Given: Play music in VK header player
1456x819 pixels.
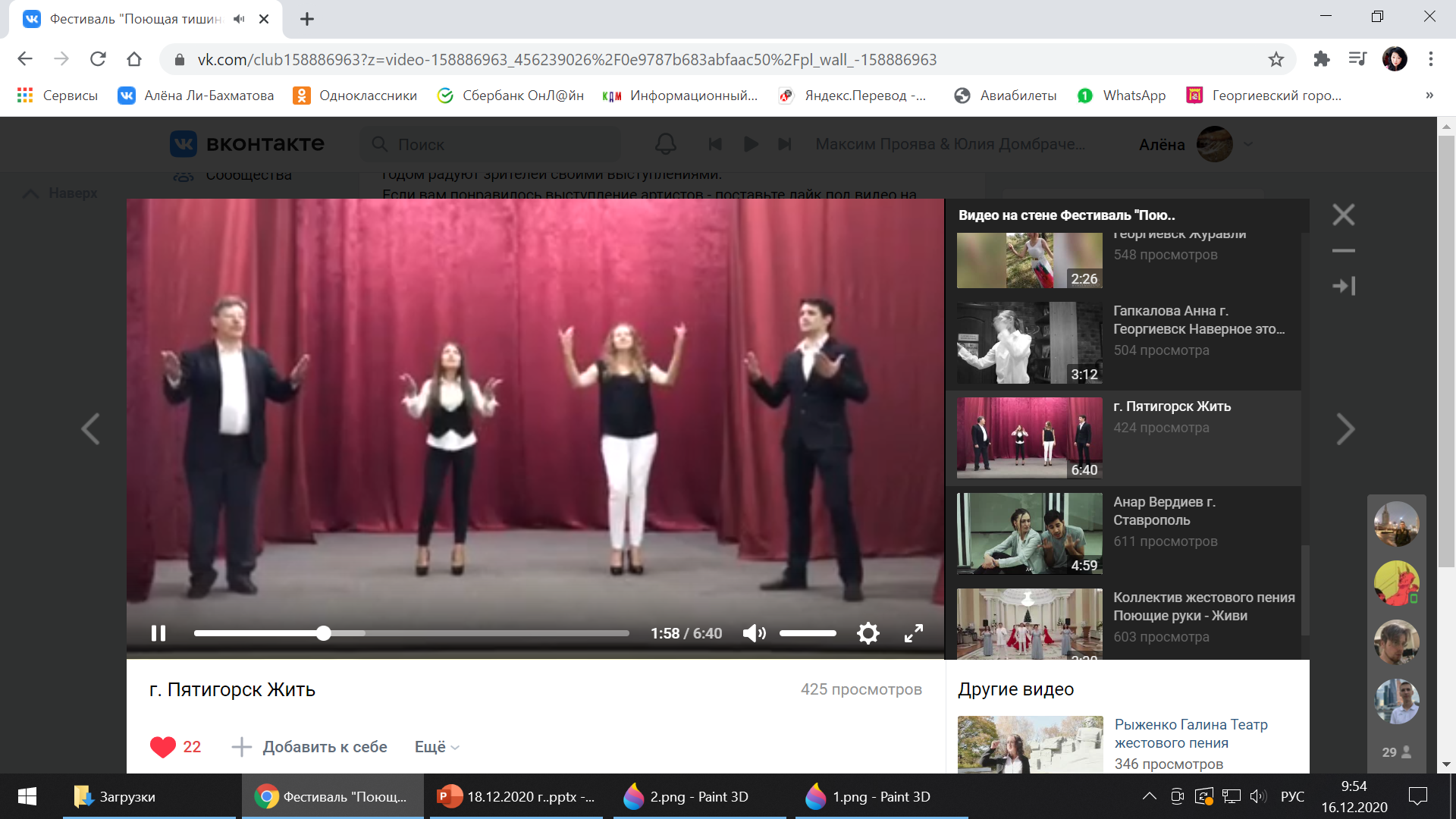Looking at the screenshot, I should [750, 144].
